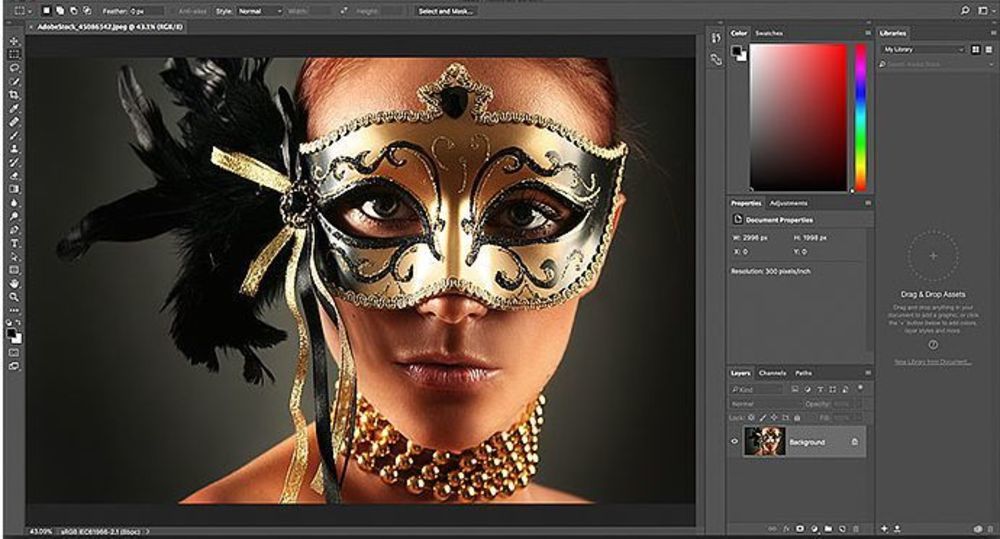Open the My Library dropdown
This screenshot has height=539, width=1000.
pyautogui.click(x=923, y=49)
